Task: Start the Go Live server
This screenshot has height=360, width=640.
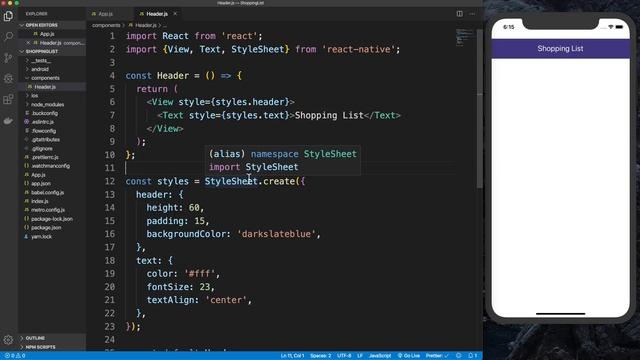Action: [409, 356]
